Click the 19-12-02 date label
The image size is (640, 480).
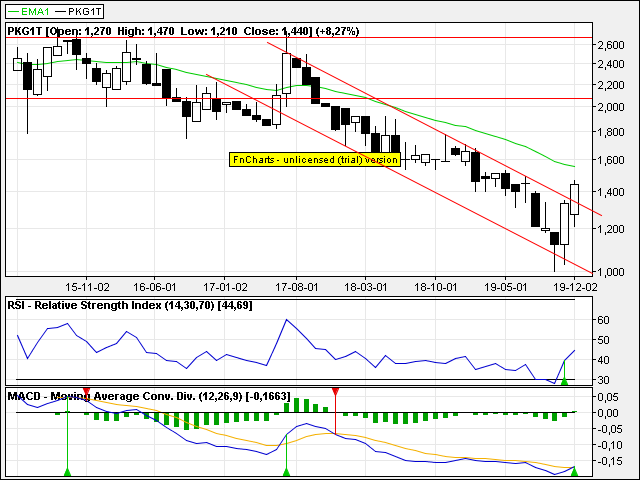tap(576, 287)
